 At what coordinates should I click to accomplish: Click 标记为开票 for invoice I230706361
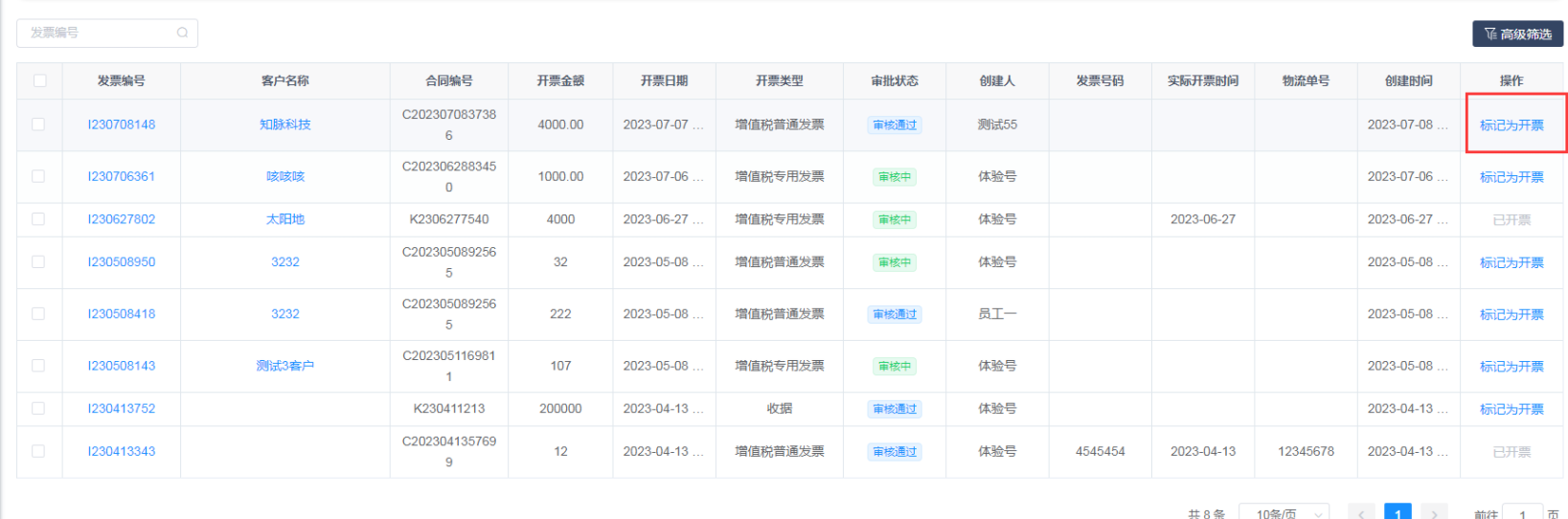coord(1511,177)
